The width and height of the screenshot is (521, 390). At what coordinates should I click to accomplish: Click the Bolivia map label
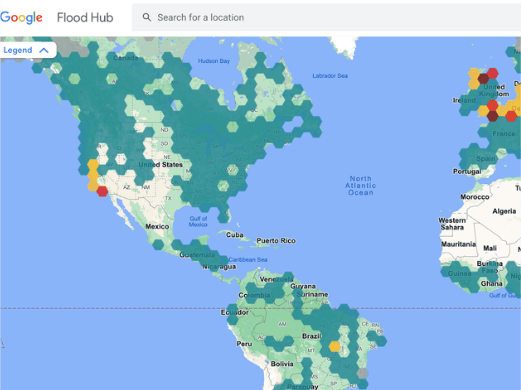point(282,364)
